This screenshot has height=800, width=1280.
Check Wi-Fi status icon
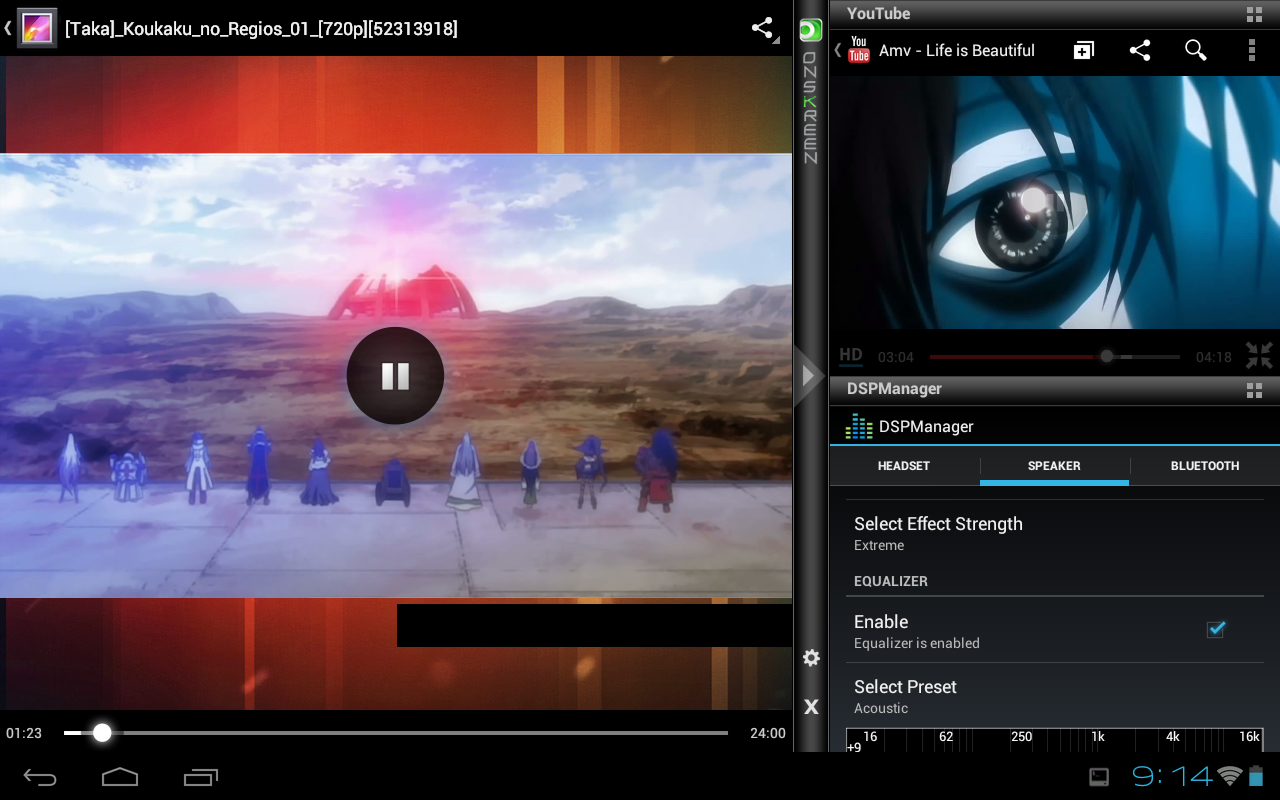1230,776
